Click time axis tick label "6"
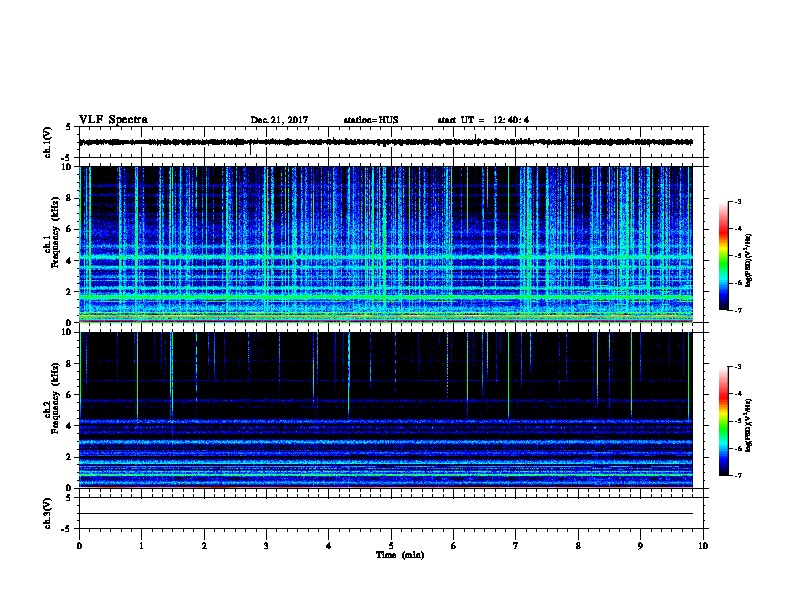Image resolution: width=792 pixels, height=612 pixels. click(454, 546)
